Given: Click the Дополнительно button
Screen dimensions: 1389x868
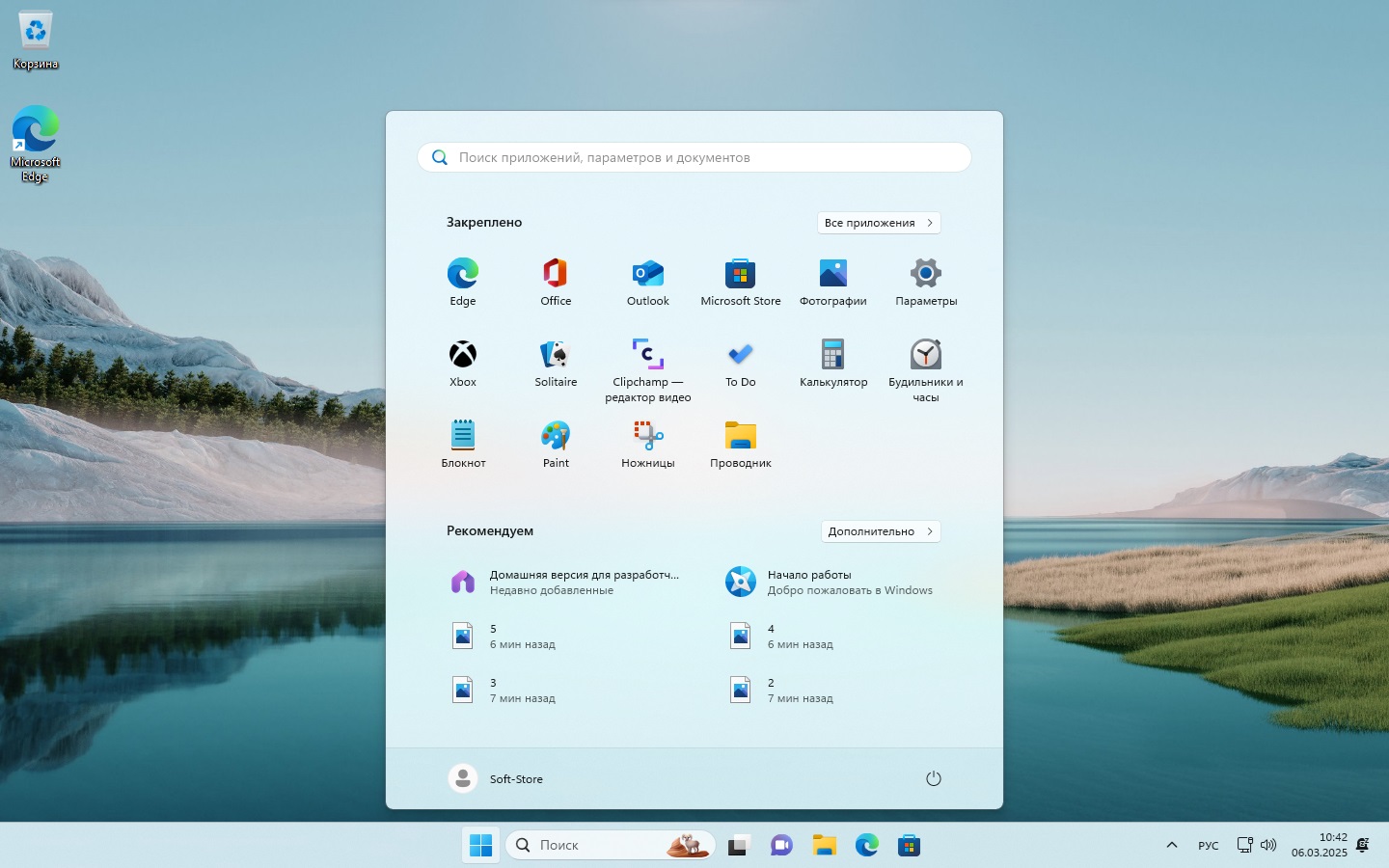Looking at the screenshot, I should point(881,531).
